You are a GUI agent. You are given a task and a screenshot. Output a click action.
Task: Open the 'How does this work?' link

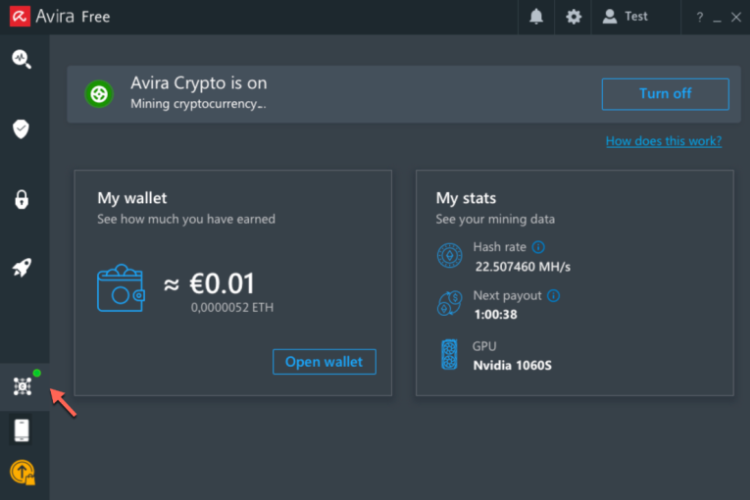663,141
